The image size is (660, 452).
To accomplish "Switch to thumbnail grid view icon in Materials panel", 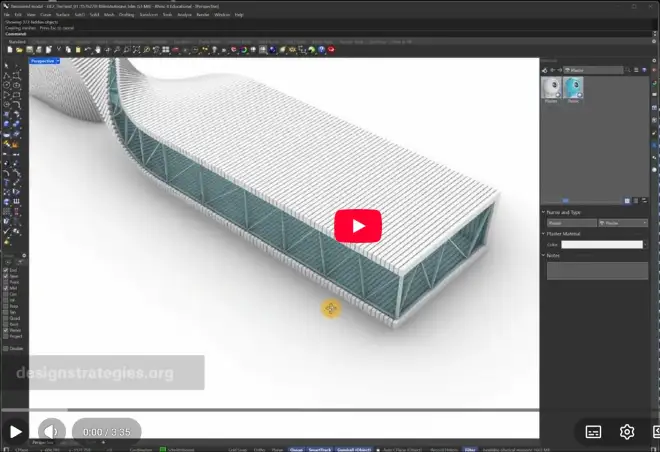I will (x=627, y=201).
